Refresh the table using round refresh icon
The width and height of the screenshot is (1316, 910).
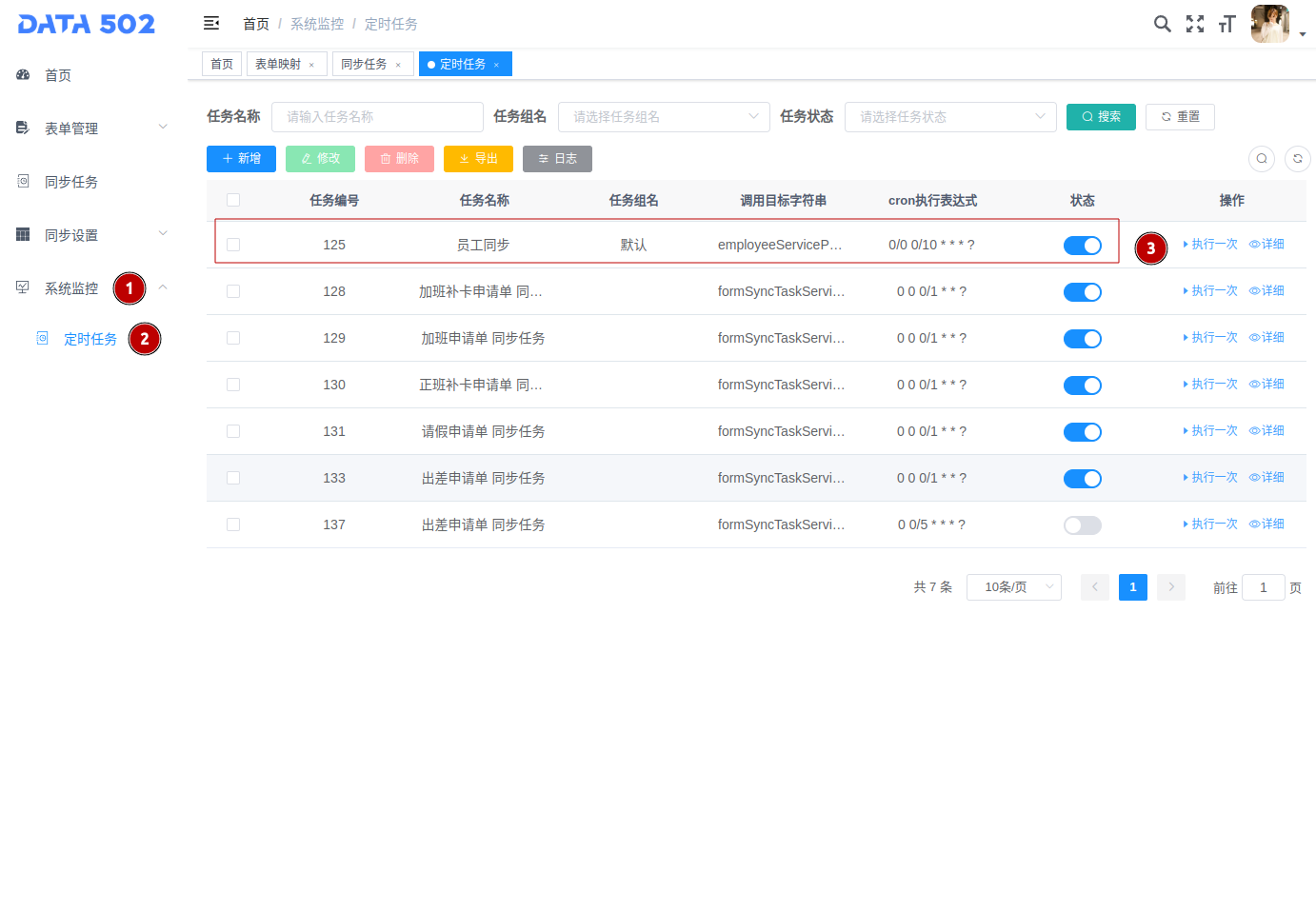[x=1297, y=159]
